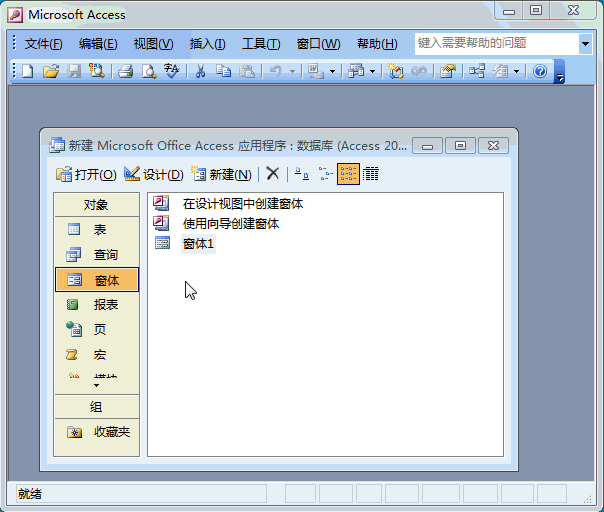The width and height of the screenshot is (604, 512).
Task: Click the Script Editor chain icon
Action: [x=419, y=72]
